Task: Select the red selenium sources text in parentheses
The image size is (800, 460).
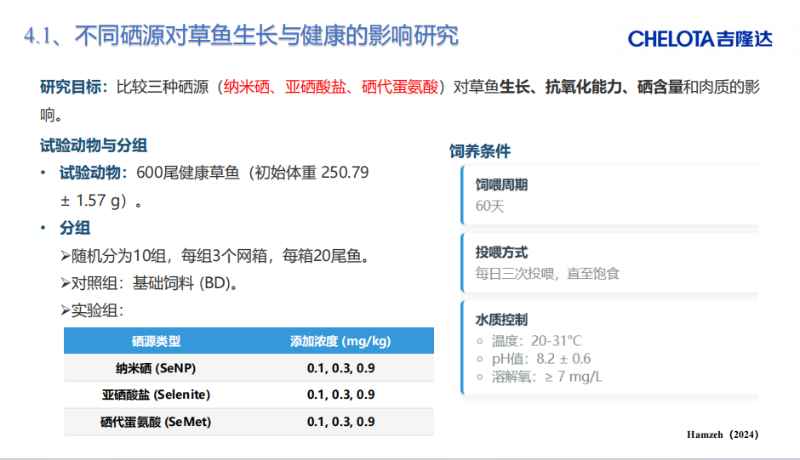Action: pyautogui.click(x=328, y=88)
